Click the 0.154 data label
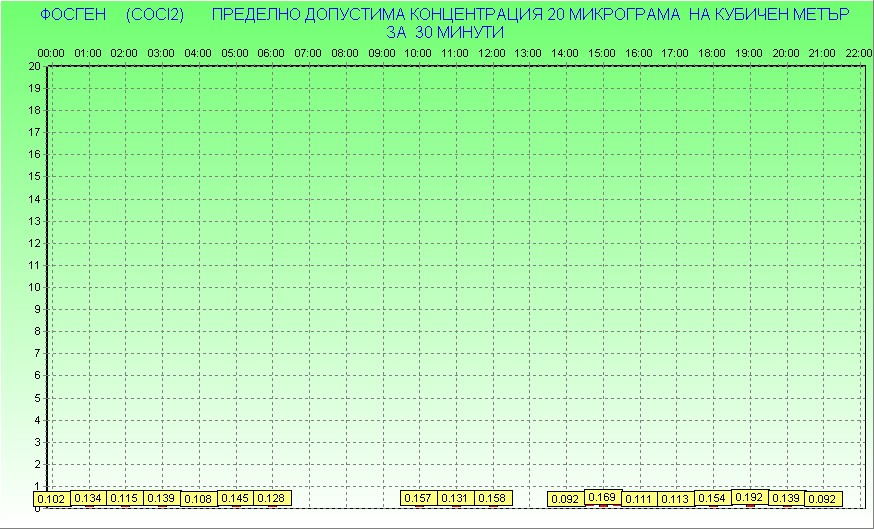Screen dimensions: 874x529 coord(712,498)
